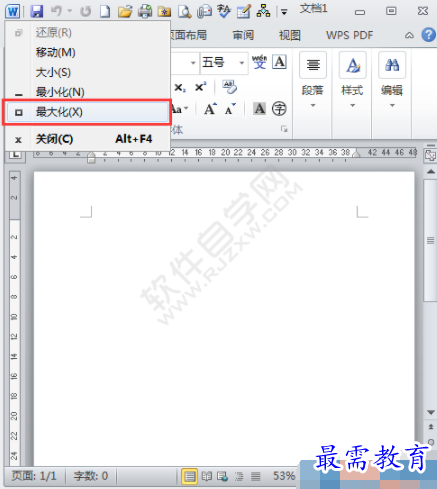Redo the last action
437x489 pixels.
[x=86, y=11]
